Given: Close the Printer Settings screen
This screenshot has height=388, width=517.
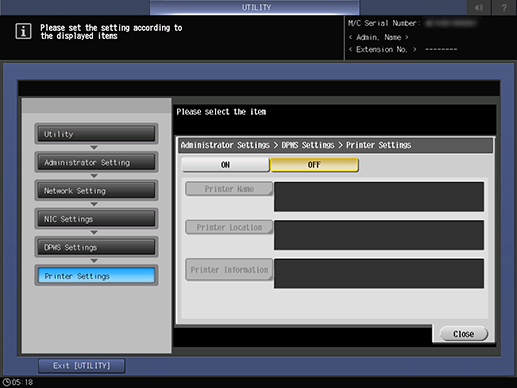Looking at the screenshot, I should point(464,334).
